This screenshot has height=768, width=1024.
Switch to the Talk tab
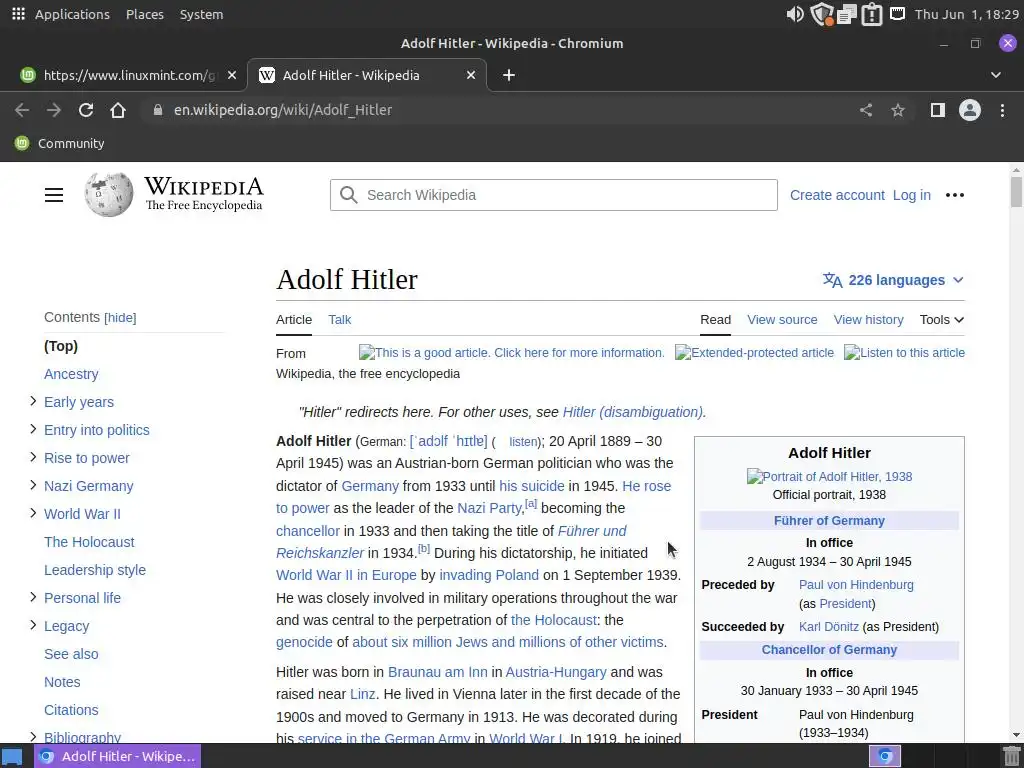(340, 319)
